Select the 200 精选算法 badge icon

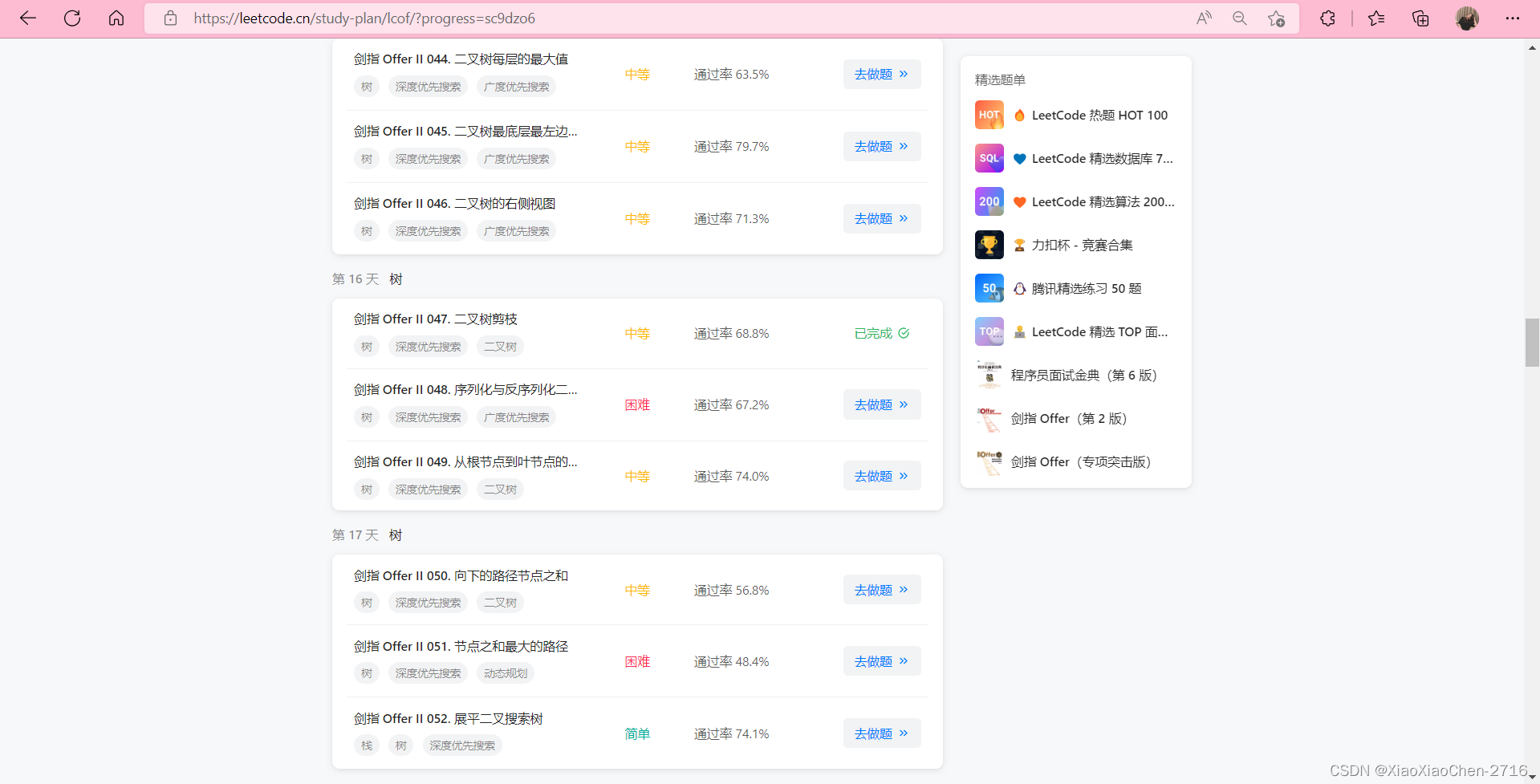989,201
